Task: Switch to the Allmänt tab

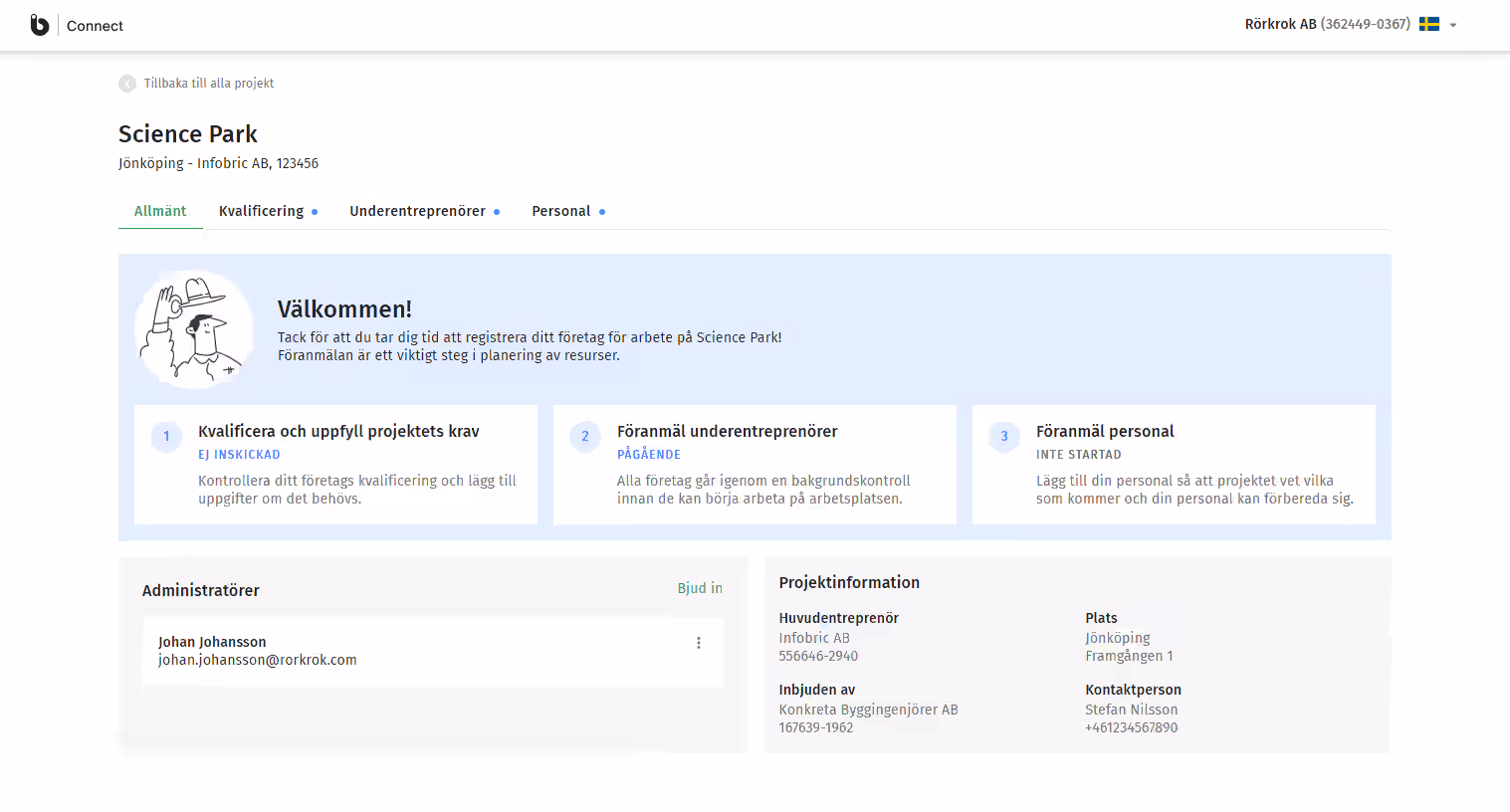Action: point(160,211)
